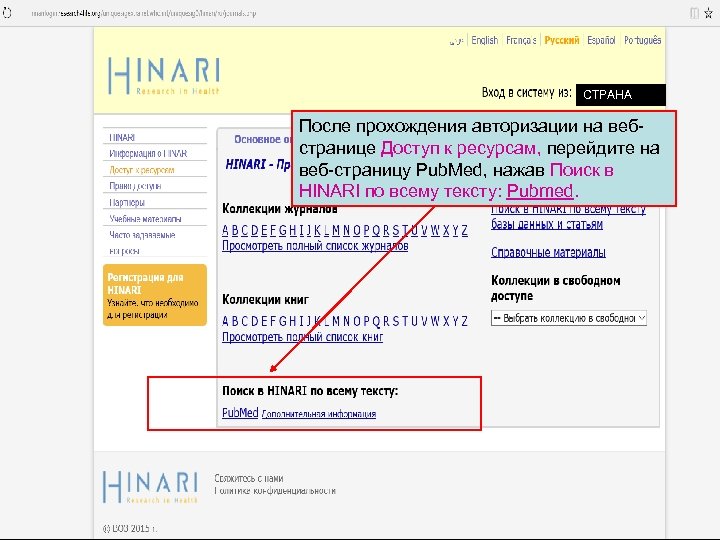The image size is (720, 540).
Task: Click Поиск в HINARI по всему тексту heading
Action: tap(310, 391)
